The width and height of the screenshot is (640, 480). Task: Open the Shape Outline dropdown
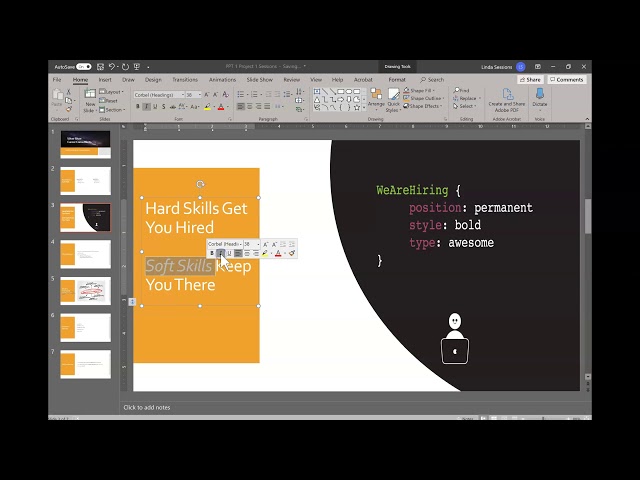coord(423,98)
